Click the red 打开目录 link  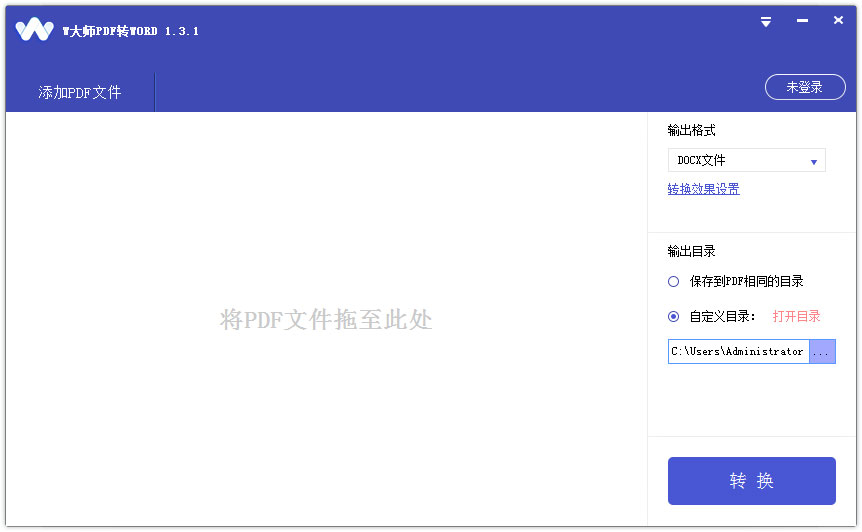(x=796, y=316)
